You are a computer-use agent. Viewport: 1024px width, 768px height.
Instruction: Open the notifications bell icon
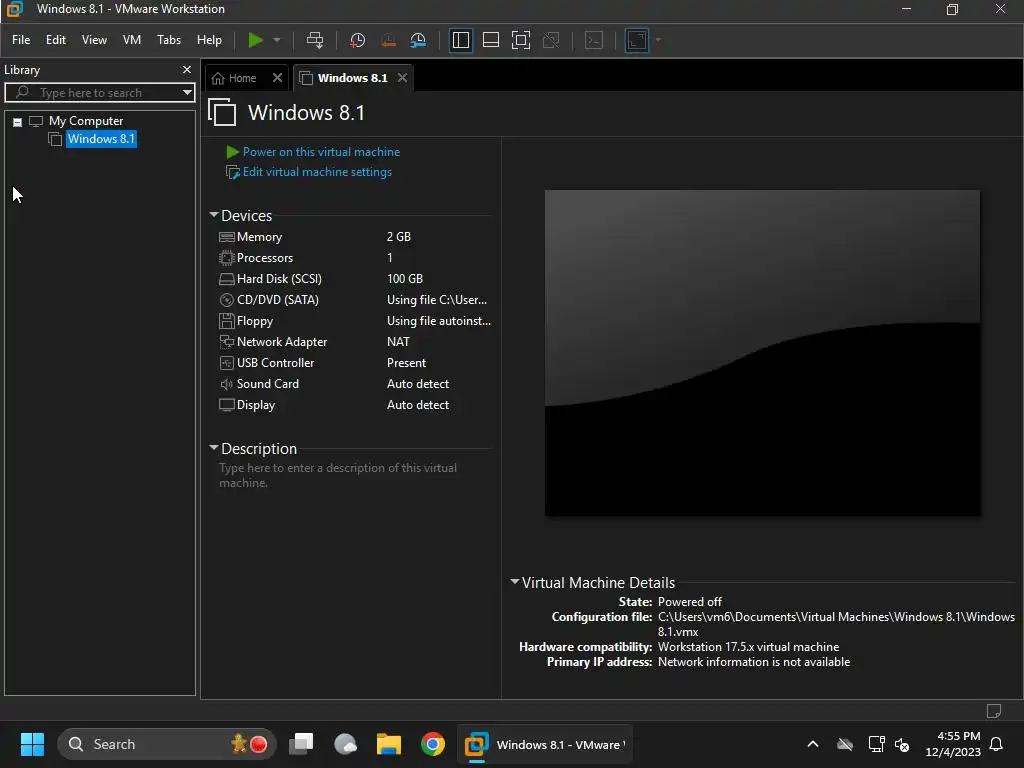point(996,744)
